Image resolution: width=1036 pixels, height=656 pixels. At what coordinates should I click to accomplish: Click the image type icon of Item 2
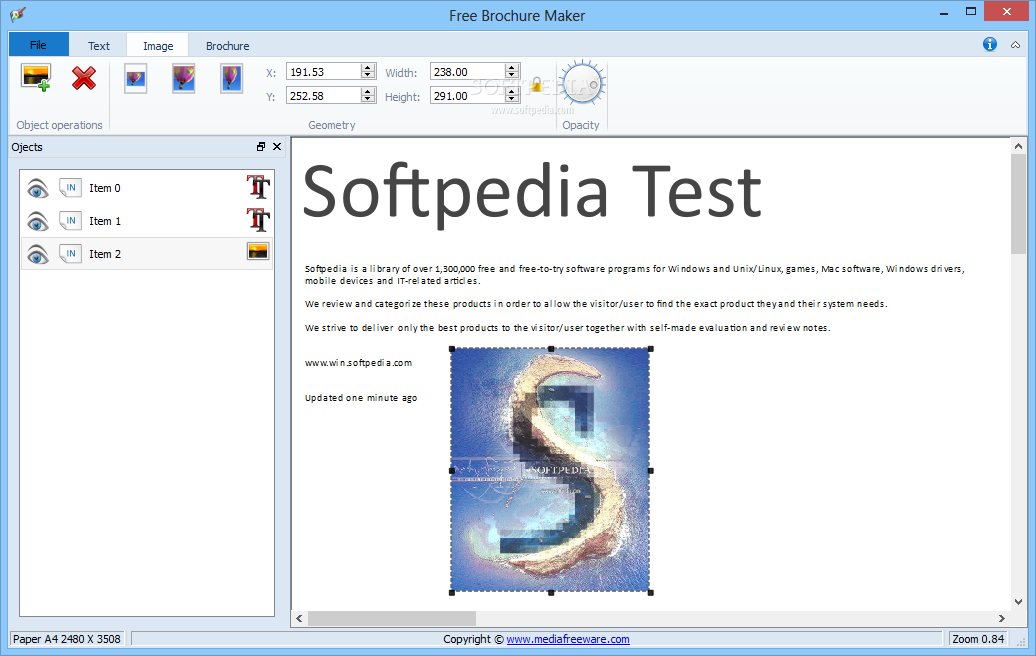pyautogui.click(x=258, y=251)
